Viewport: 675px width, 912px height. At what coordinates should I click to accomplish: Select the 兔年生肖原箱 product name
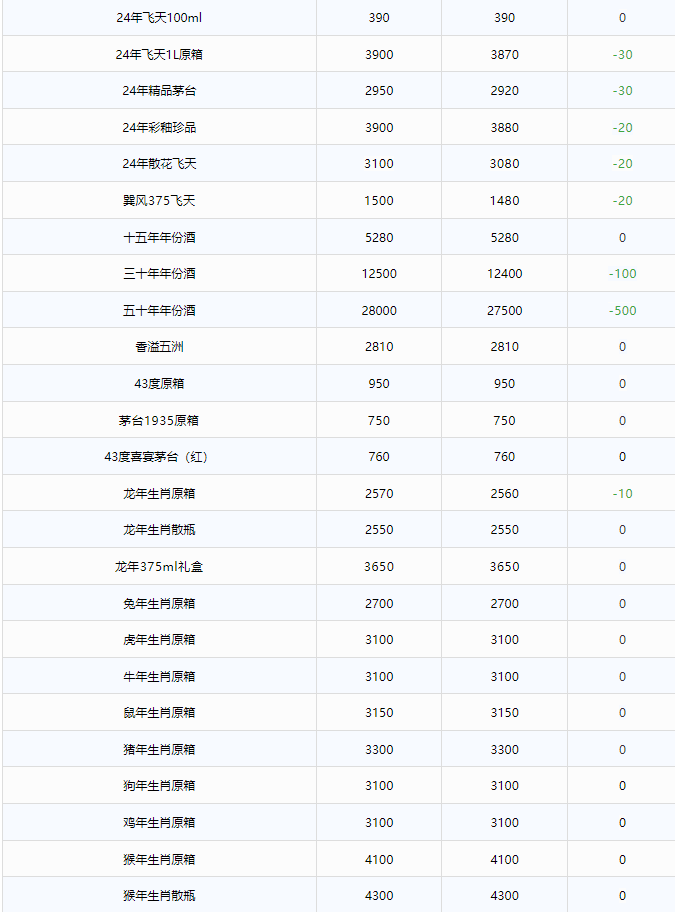[x=159, y=604]
